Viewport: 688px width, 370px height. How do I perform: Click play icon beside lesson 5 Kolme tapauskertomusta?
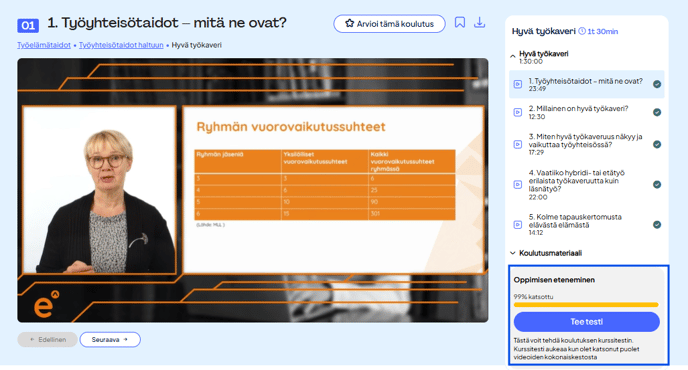point(518,225)
